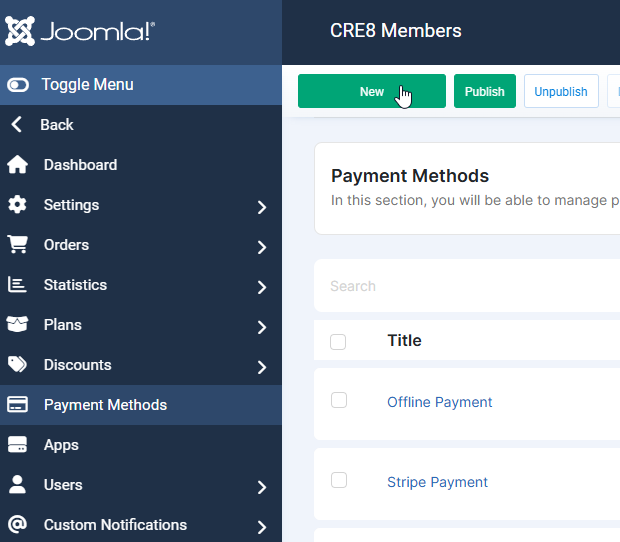Select the Payment Methods menu item
This screenshot has height=542, width=620.
pos(141,405)
